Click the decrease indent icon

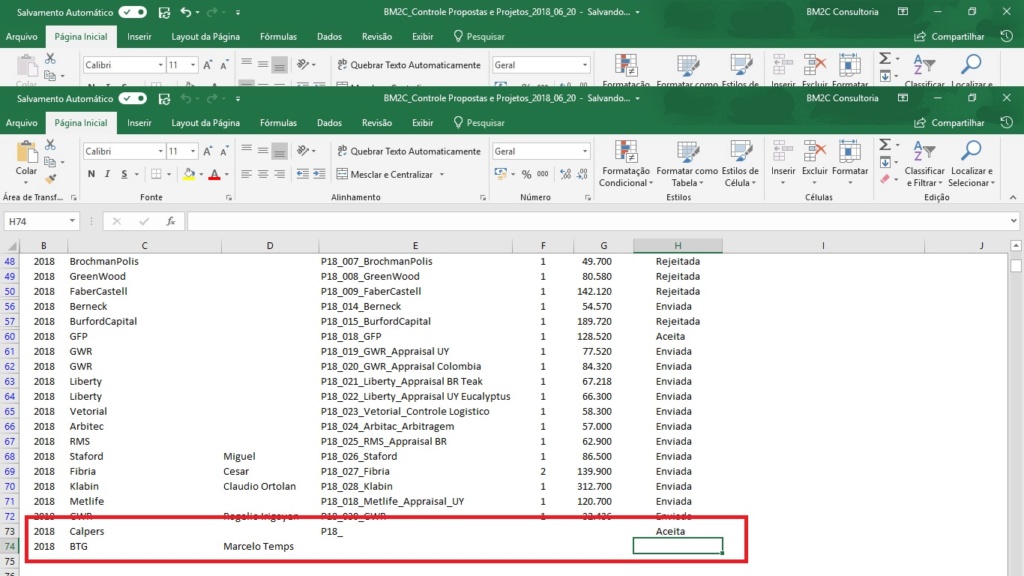click(x=302, y=174)
